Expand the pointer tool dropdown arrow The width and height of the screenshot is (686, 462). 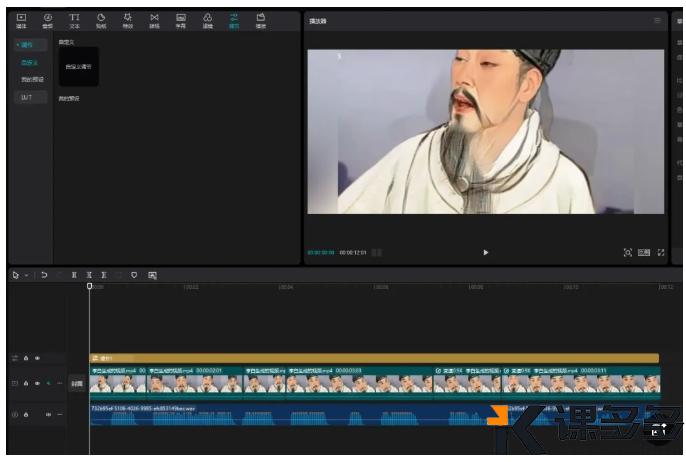tap(27, 274)
